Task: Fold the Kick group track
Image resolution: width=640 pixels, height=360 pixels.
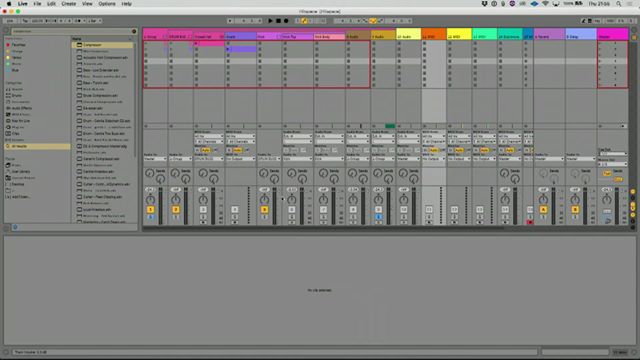Action: pos(278,37)
